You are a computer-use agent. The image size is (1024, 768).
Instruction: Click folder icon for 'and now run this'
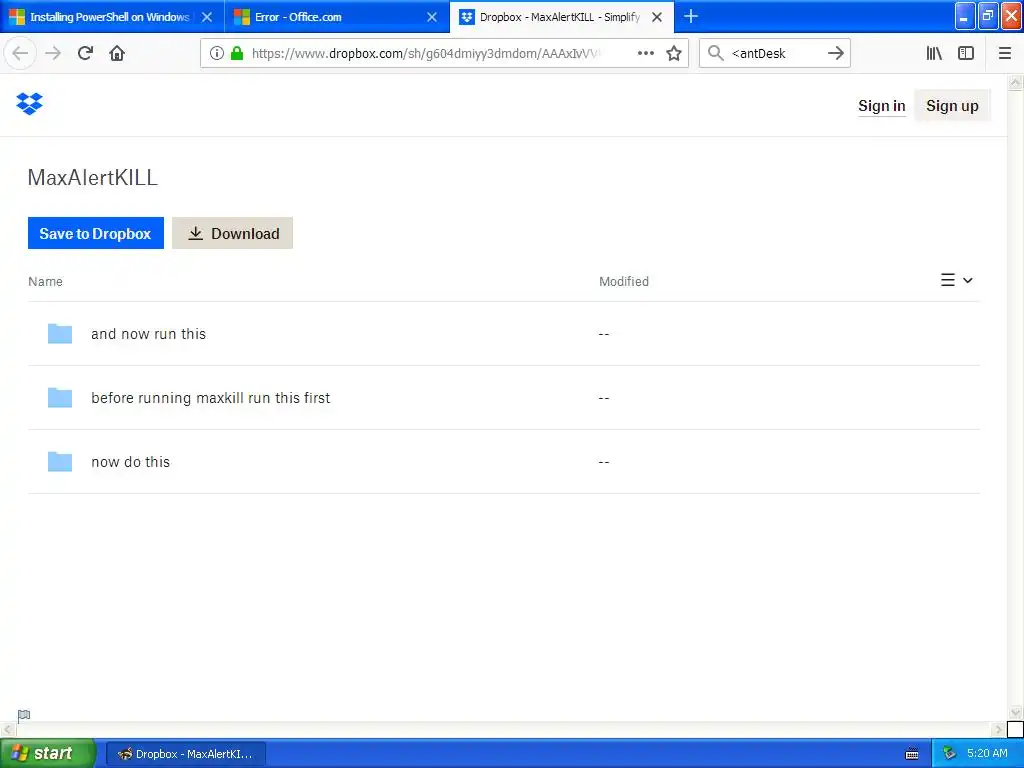pyautogui.click(x=59, y=334)
